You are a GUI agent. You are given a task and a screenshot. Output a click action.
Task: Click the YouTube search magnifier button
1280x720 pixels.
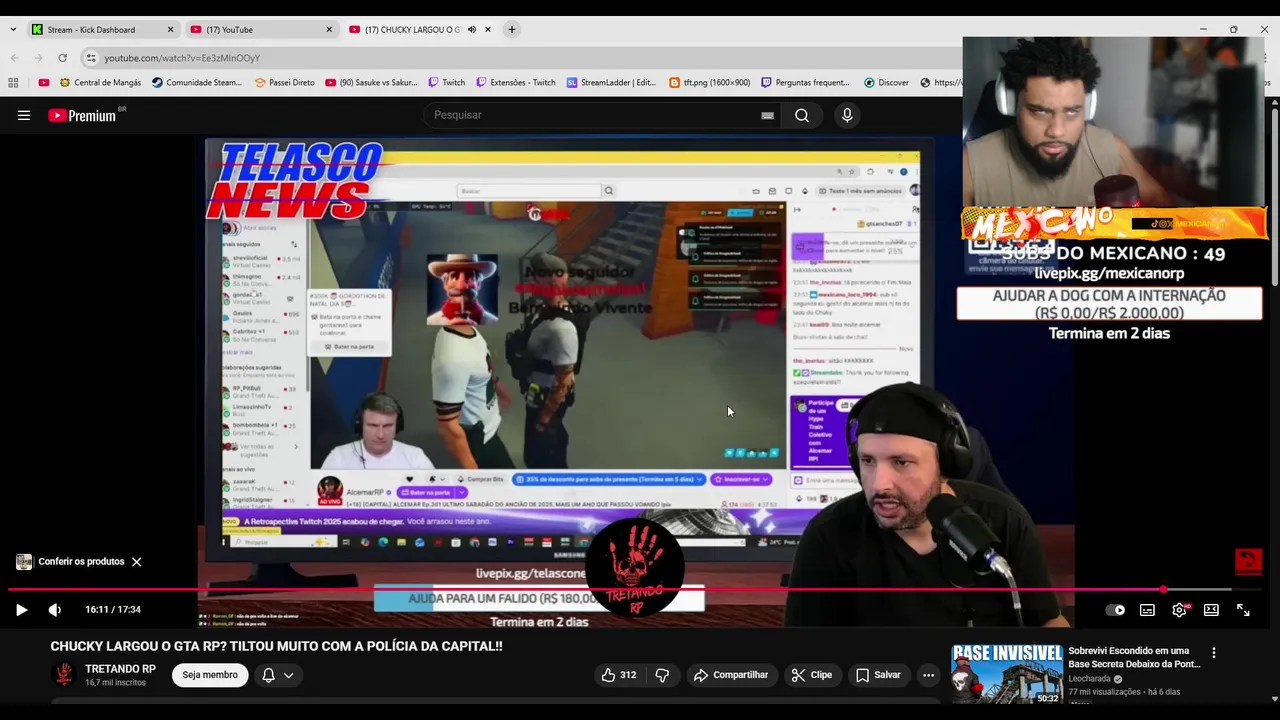click(x=801, y=115)
